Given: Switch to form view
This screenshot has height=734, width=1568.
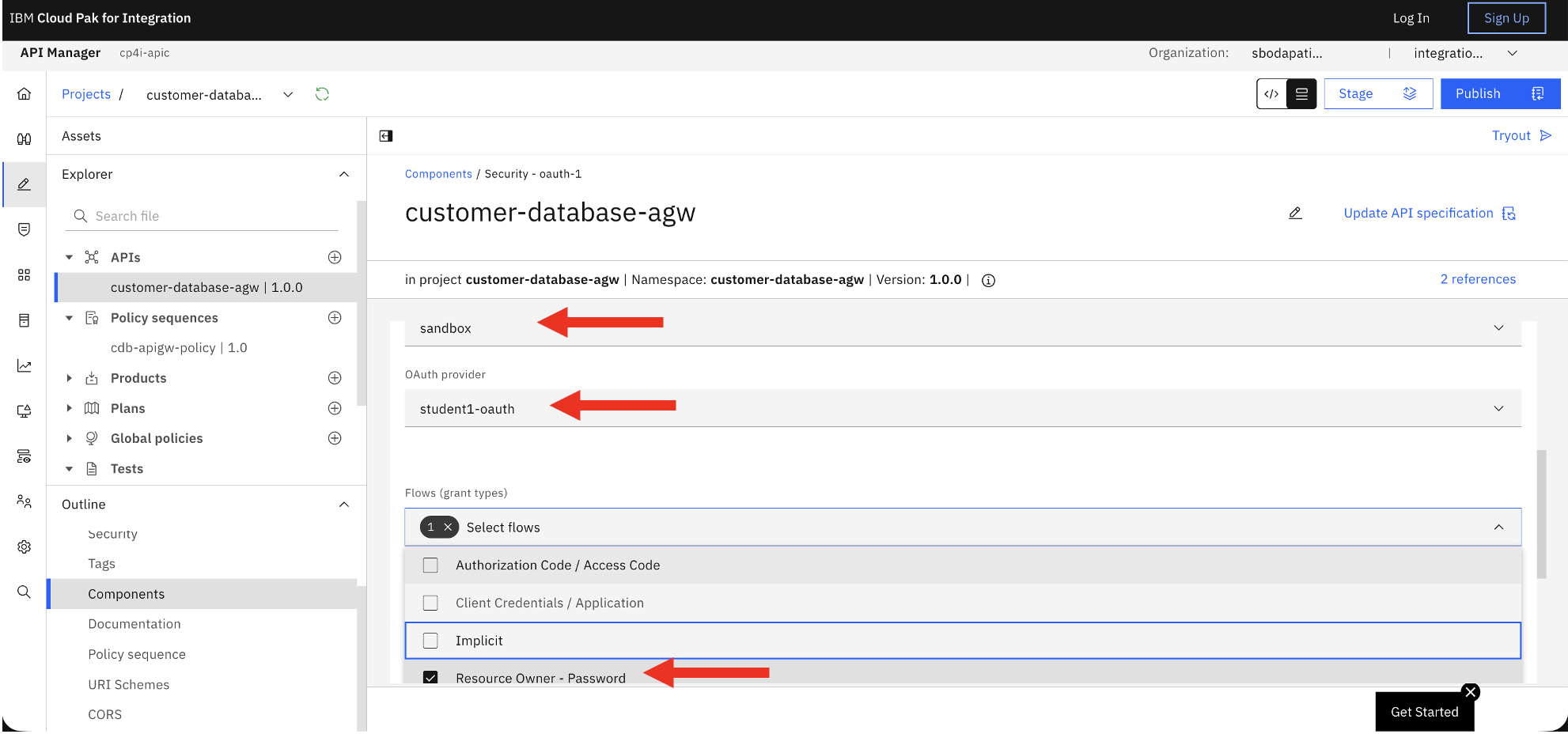Looking at the screenshot, I should point(1301,94).
